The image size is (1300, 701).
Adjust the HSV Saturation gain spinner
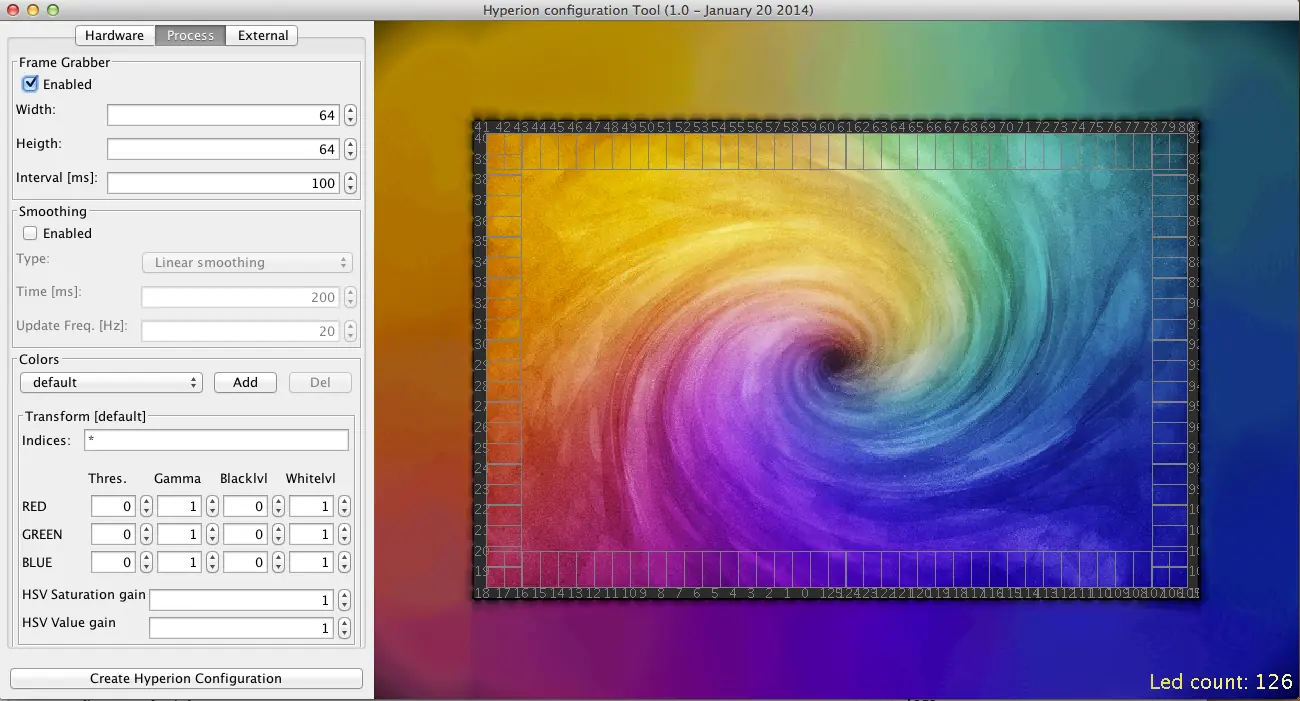point(344,600)
